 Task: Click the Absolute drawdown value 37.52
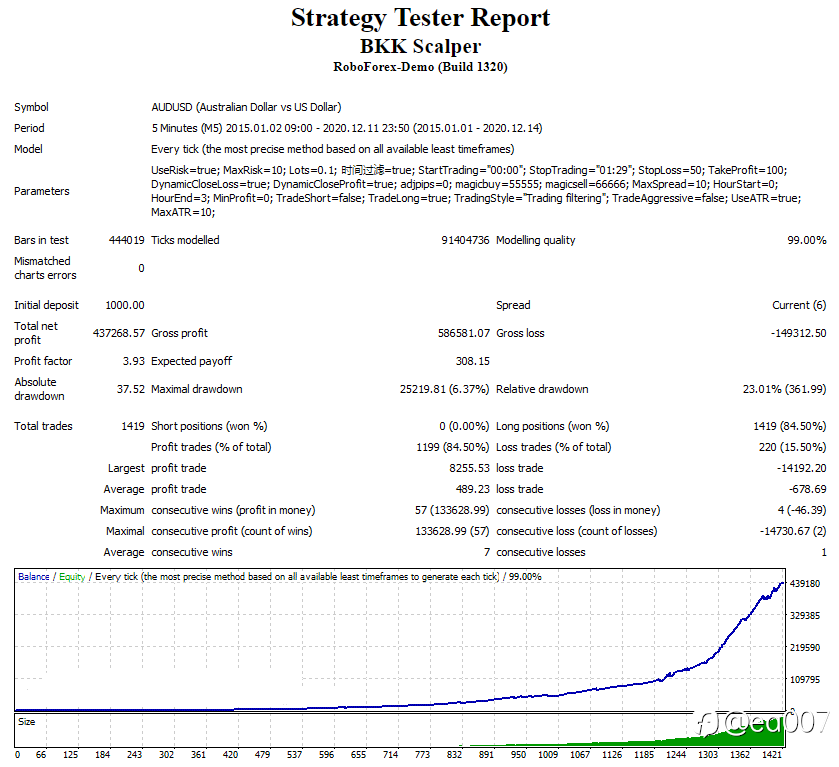pyautogui.click(x=131, y=389)
